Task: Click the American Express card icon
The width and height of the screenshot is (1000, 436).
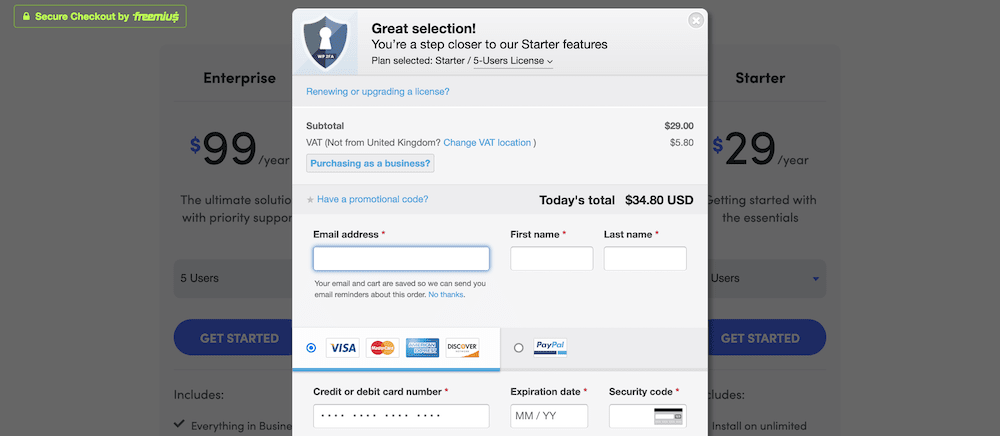Action: pyautogui.click(x=422, y=347)
